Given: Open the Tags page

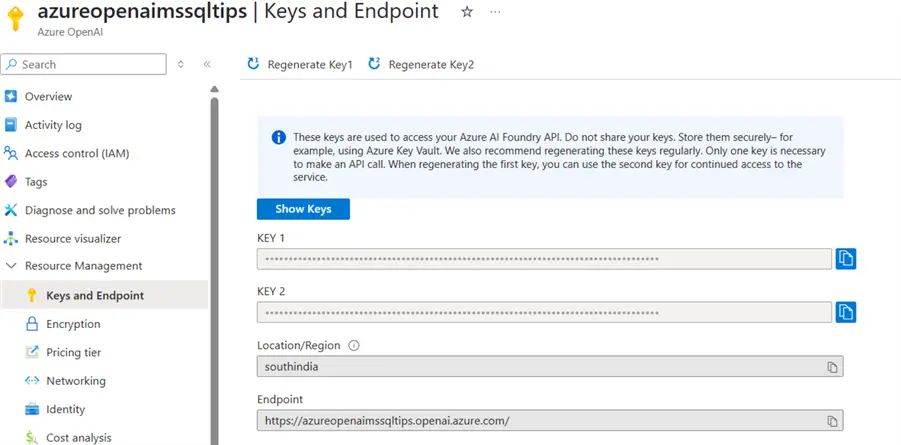Looking at the screenshot, I should coord(36,182).
